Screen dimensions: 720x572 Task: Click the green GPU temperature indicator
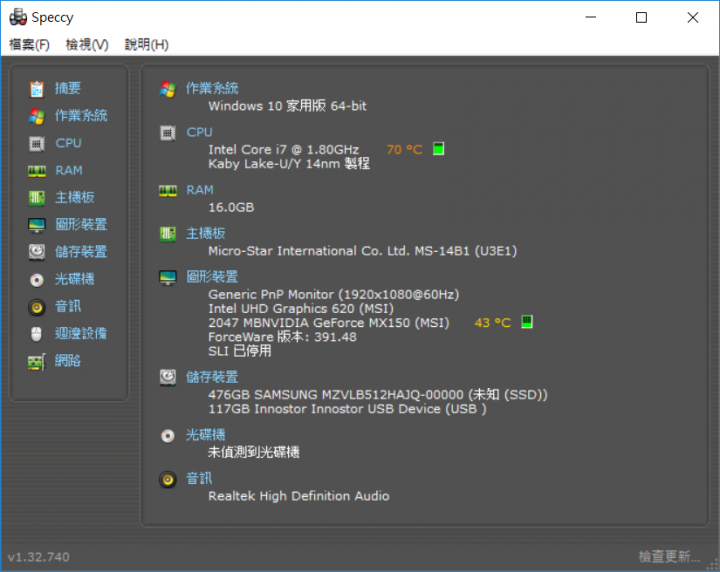(x=527, y=322)
